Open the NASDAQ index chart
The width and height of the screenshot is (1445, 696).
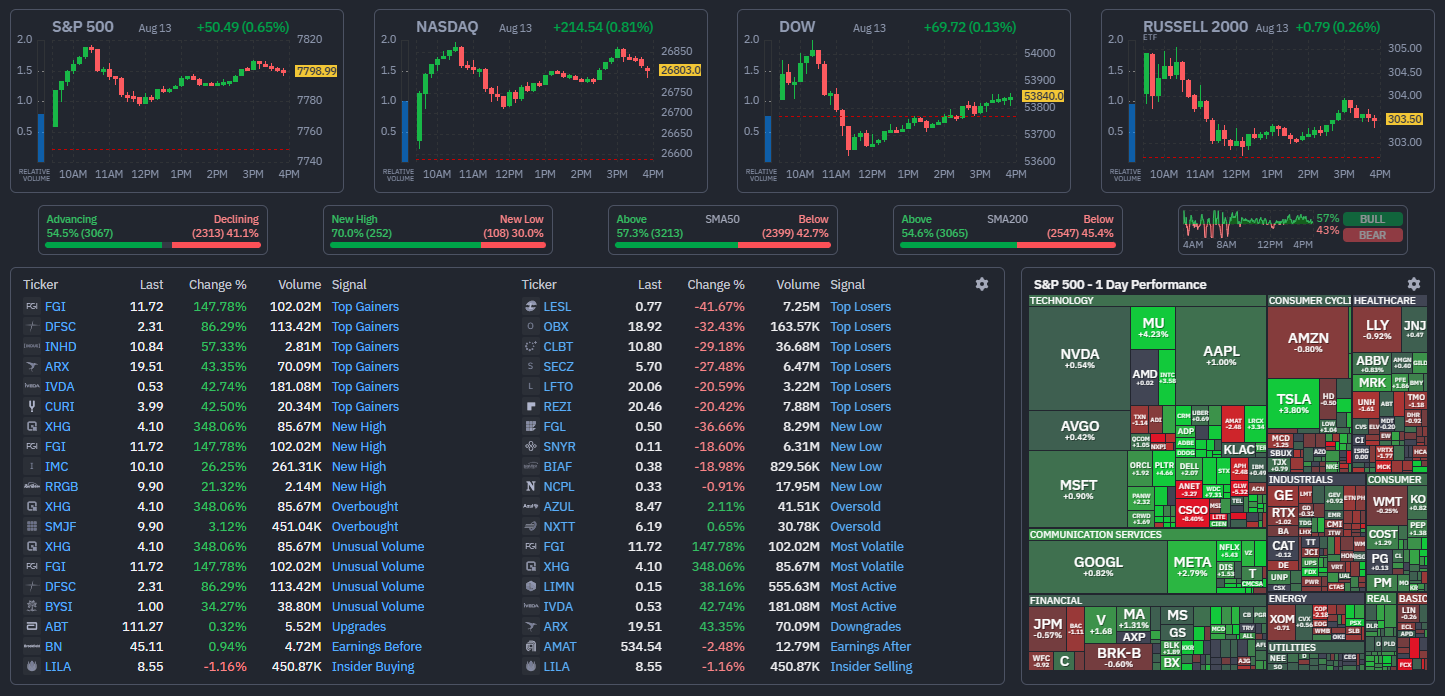(x=540, y=100)
